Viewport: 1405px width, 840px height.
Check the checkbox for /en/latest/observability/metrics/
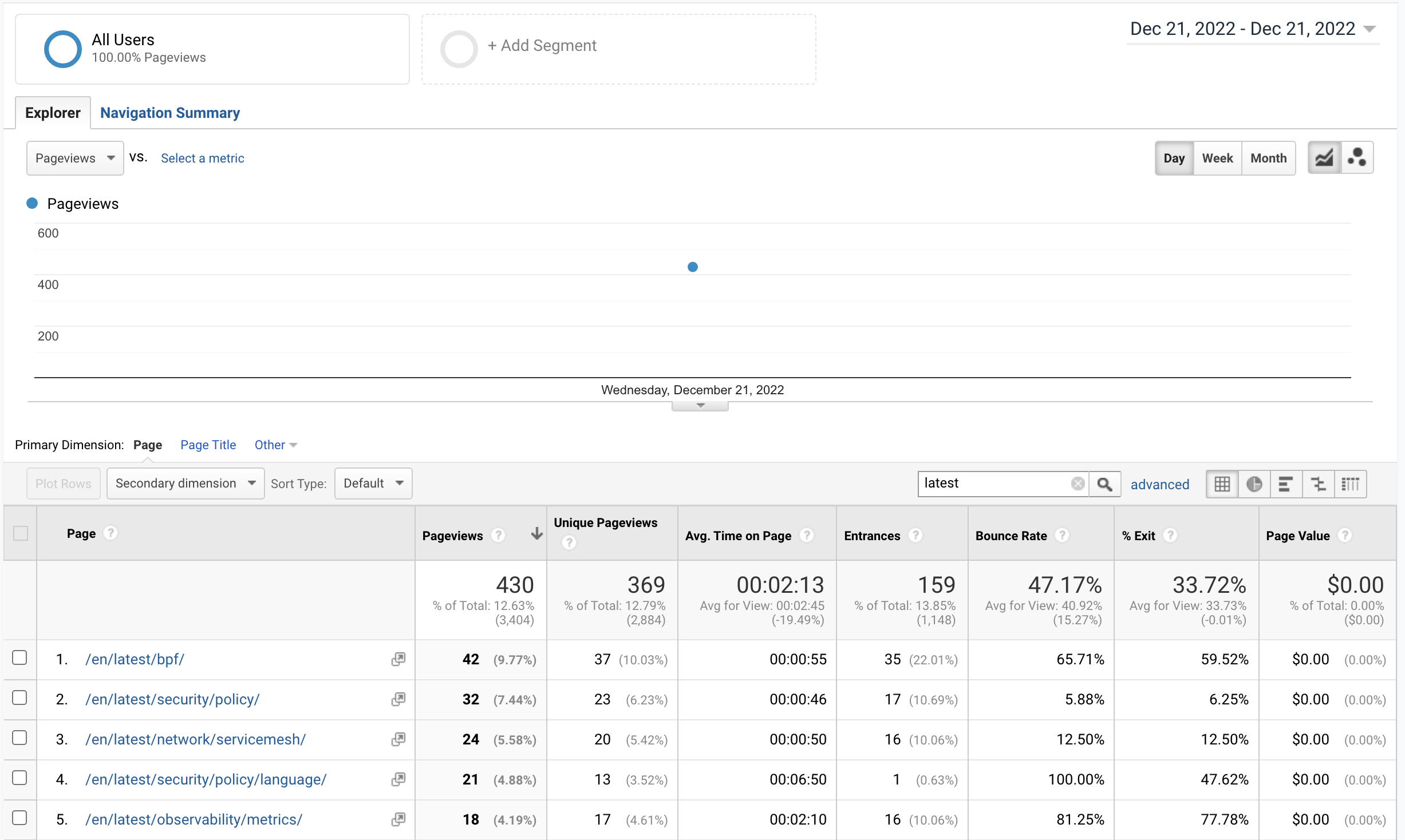click(x=20, y=818)
